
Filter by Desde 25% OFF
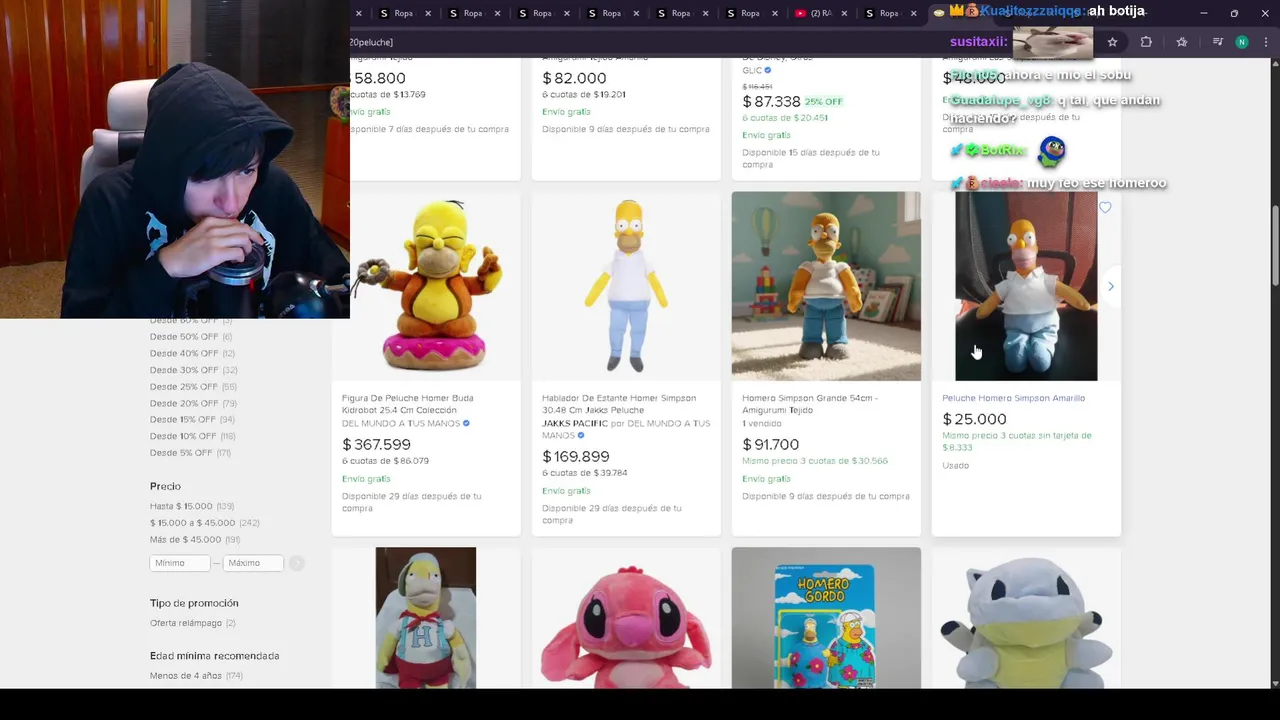coord(193,386)
